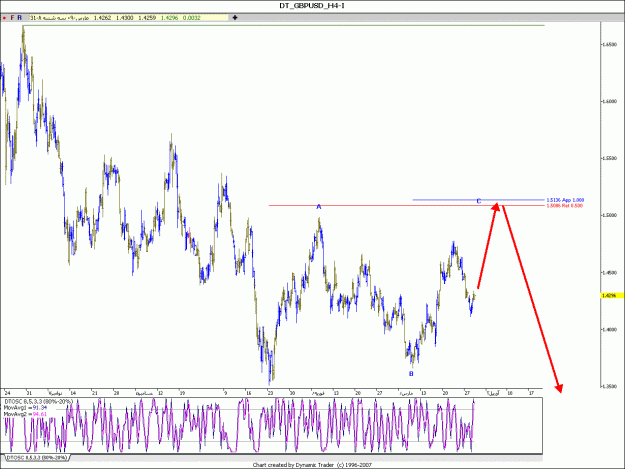Select the green horizontal line at chart top

284,26
